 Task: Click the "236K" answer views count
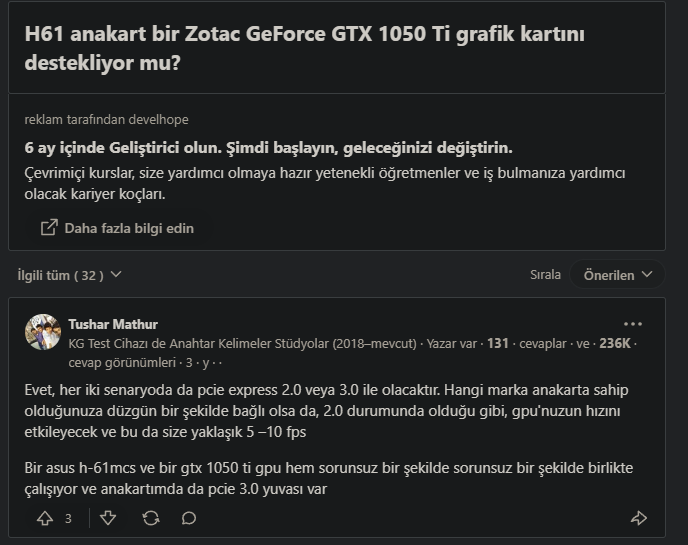[x=614, y=343]
